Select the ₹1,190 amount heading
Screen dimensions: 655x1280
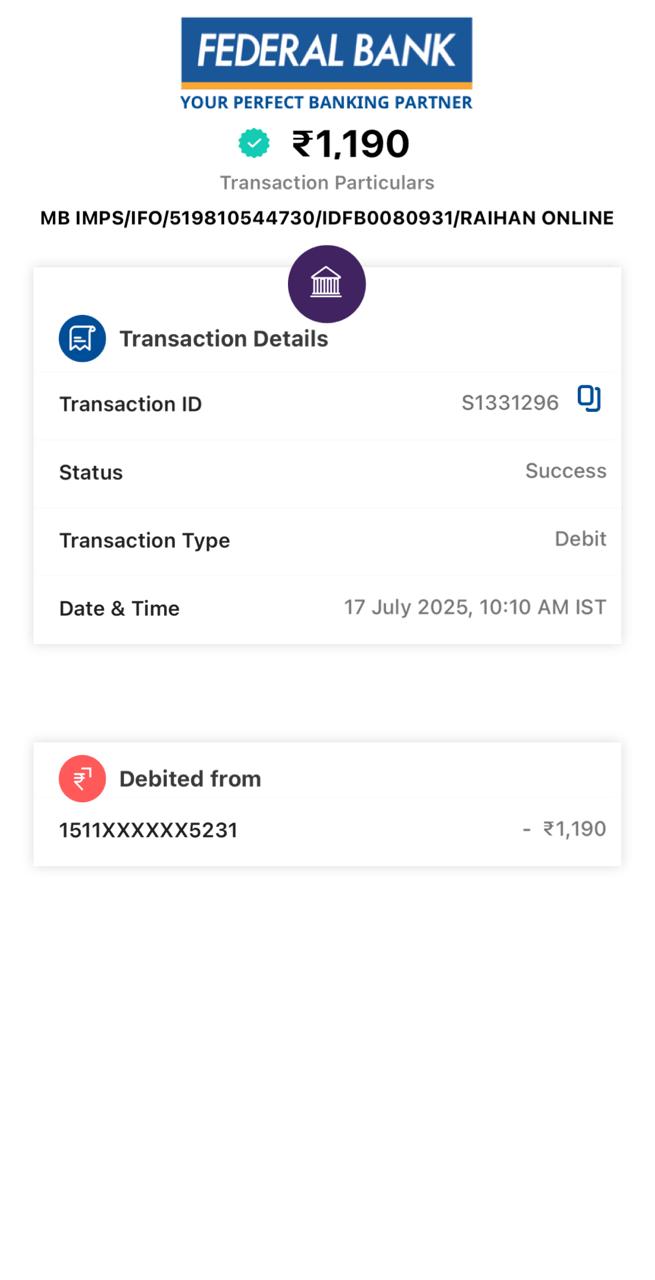tap(350, 144)
